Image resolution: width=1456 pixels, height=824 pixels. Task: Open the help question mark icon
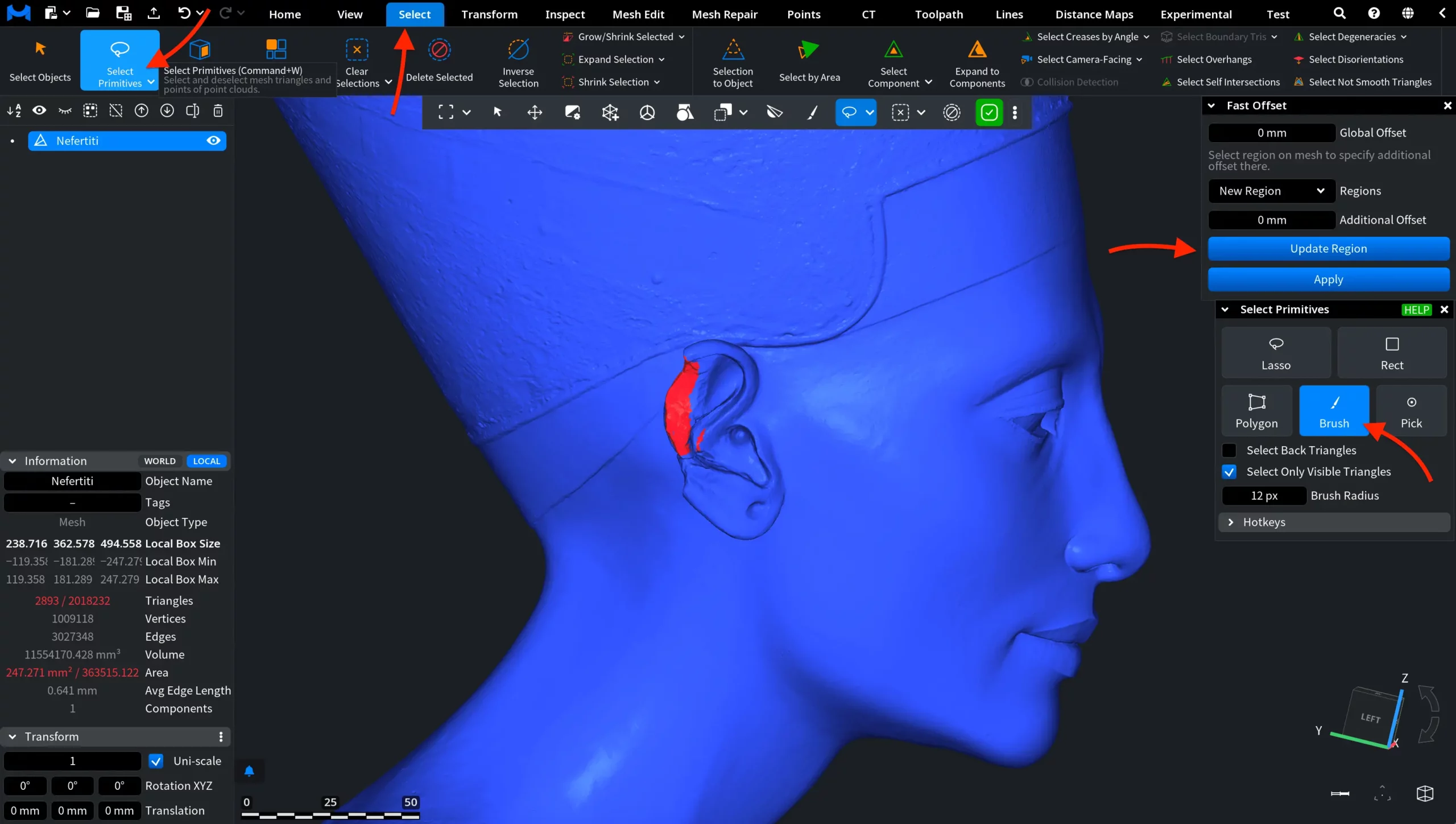click(x=1374, y=13)
